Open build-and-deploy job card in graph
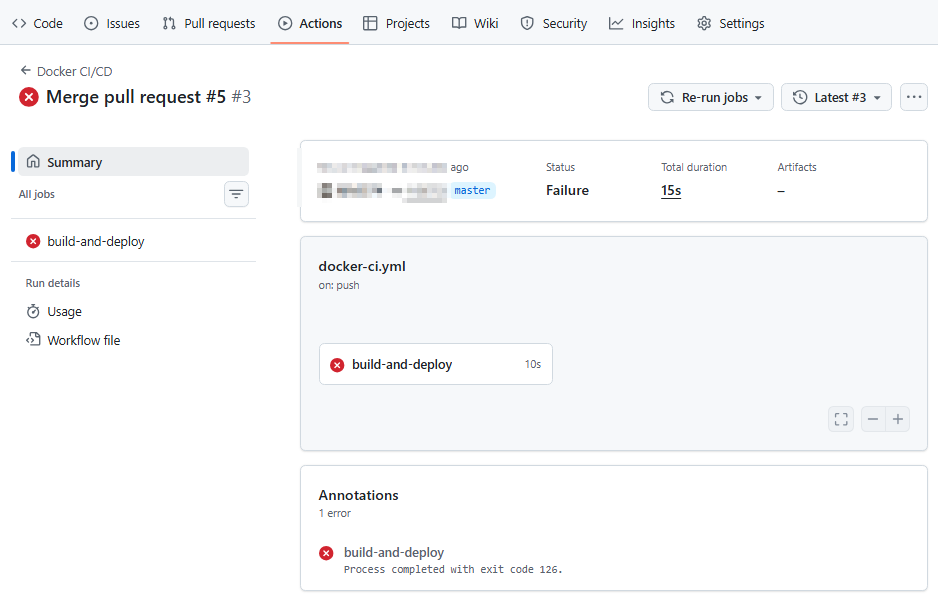938x607 pixels. pyautogui.click(x=436, y=364)
